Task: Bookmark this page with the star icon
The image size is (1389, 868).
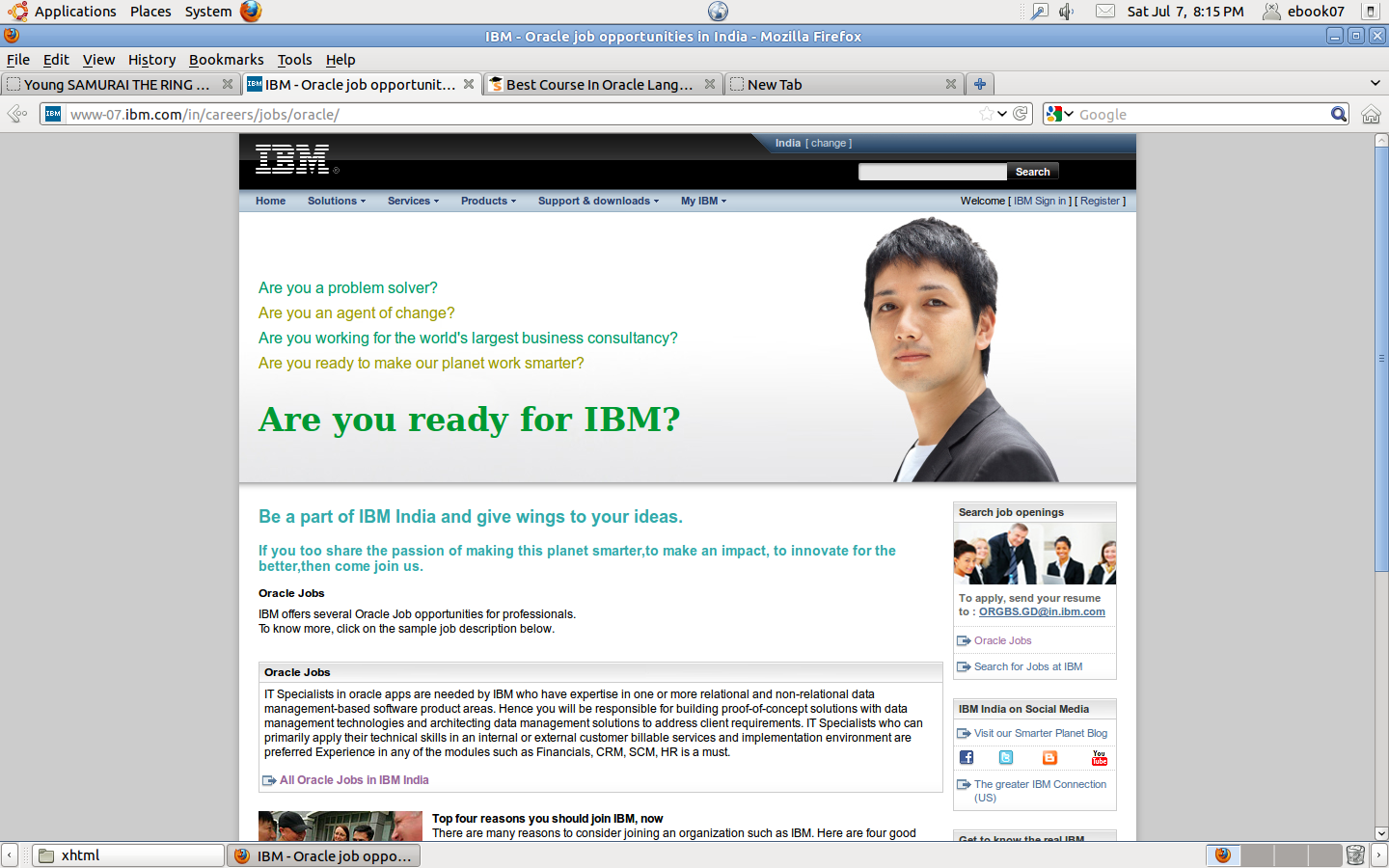Action: click(986, 114)
